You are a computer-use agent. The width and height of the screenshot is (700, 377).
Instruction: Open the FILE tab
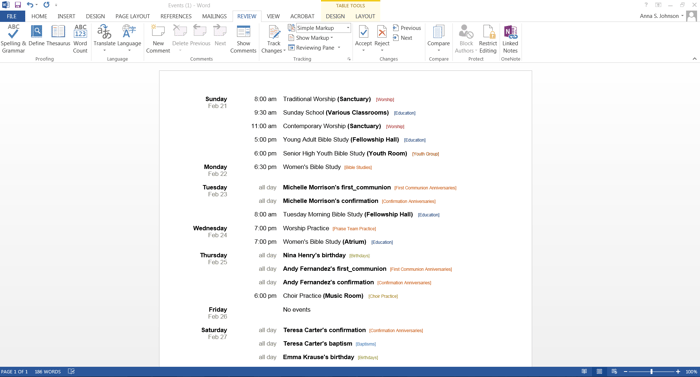(x=12, y=16)
